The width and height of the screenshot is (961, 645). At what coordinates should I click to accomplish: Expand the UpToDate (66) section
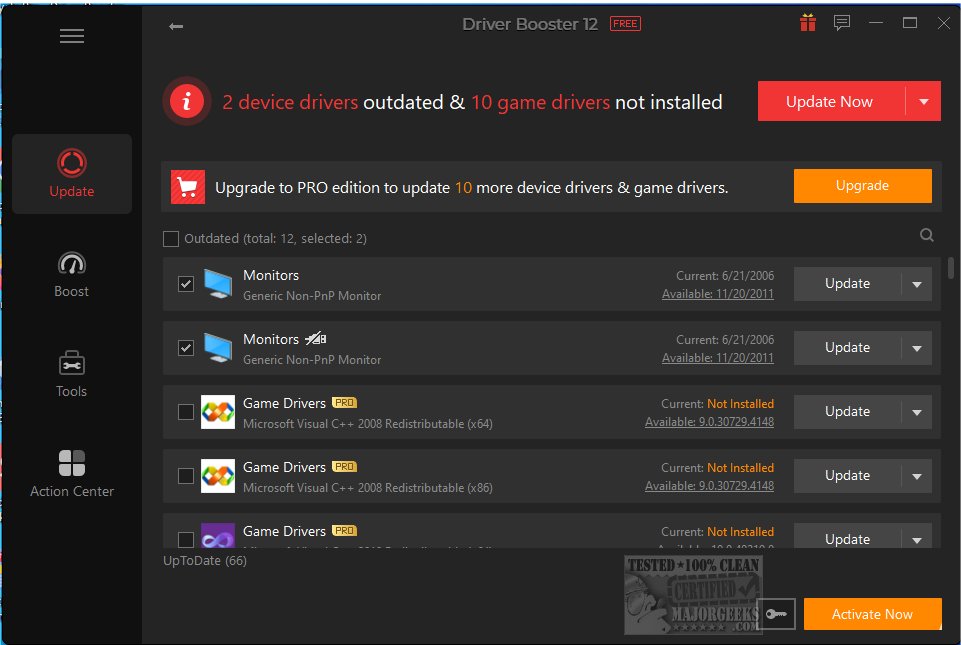pyautogui.click(x=205, y=560)
